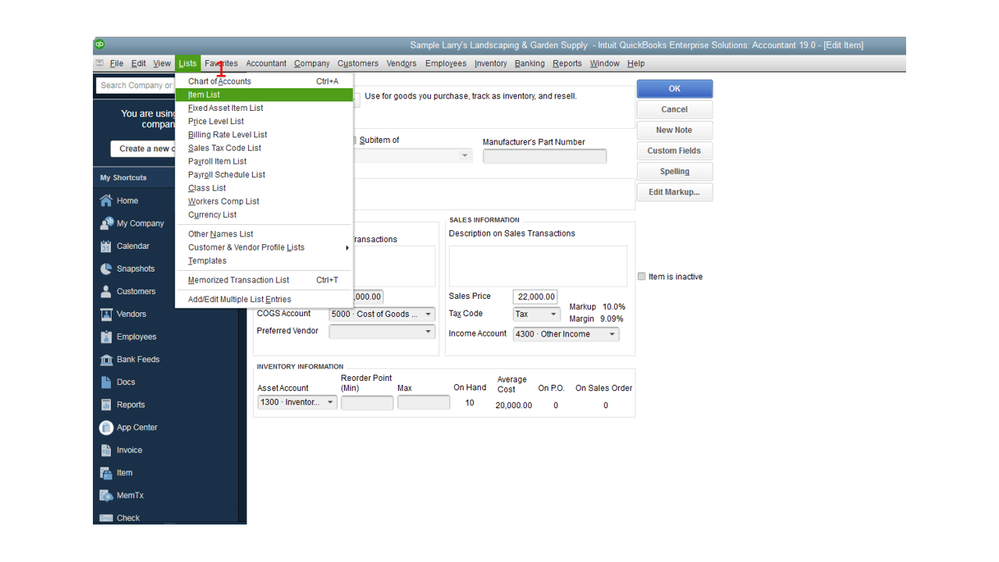Screen dimensions: 999x562
Task: Expand the COGS Account dropdown
Action: [x=428, y=314]
